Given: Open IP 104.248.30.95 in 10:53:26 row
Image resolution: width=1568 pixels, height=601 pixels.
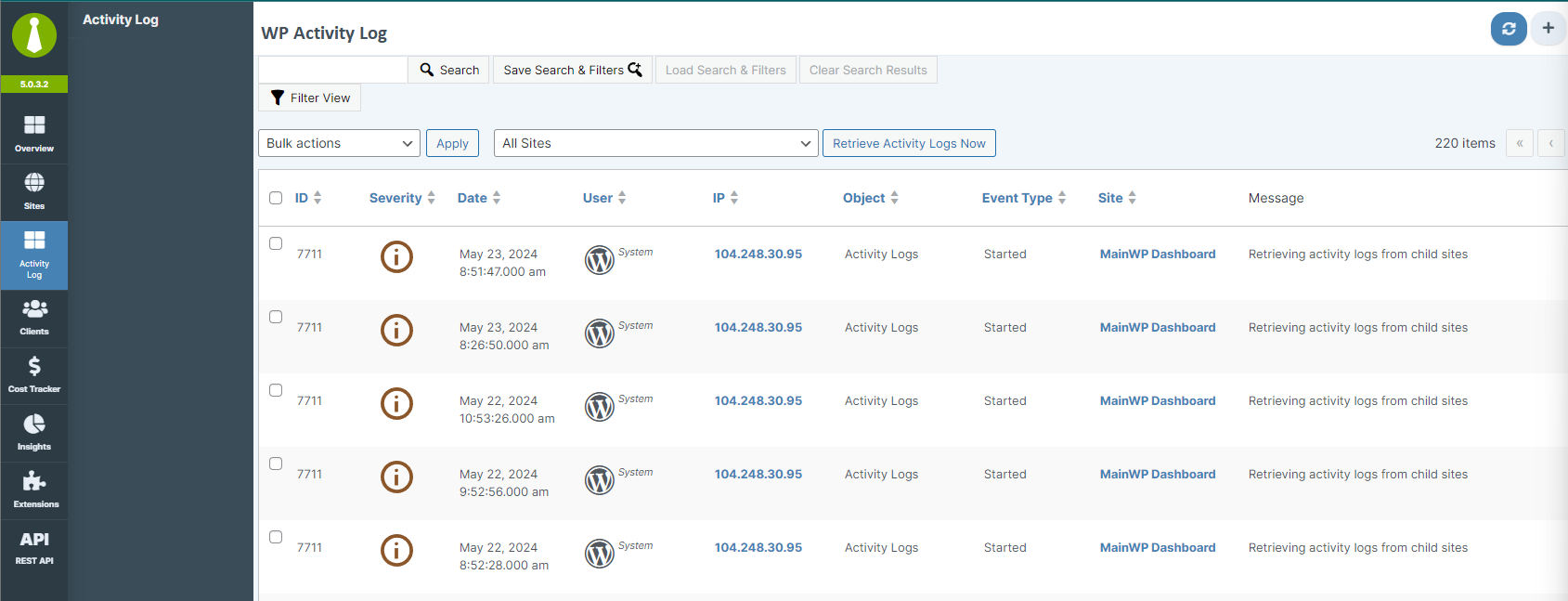Looking at the screenshot, I should pyautogui.click(x=758, y=400).
